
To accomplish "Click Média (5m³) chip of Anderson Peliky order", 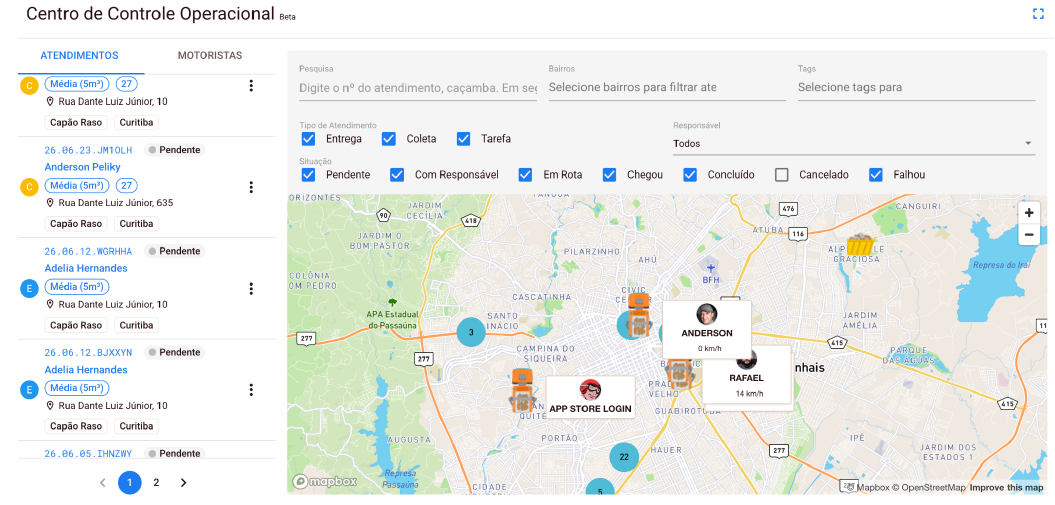I will pyautogui.click(x=77, y=185).
